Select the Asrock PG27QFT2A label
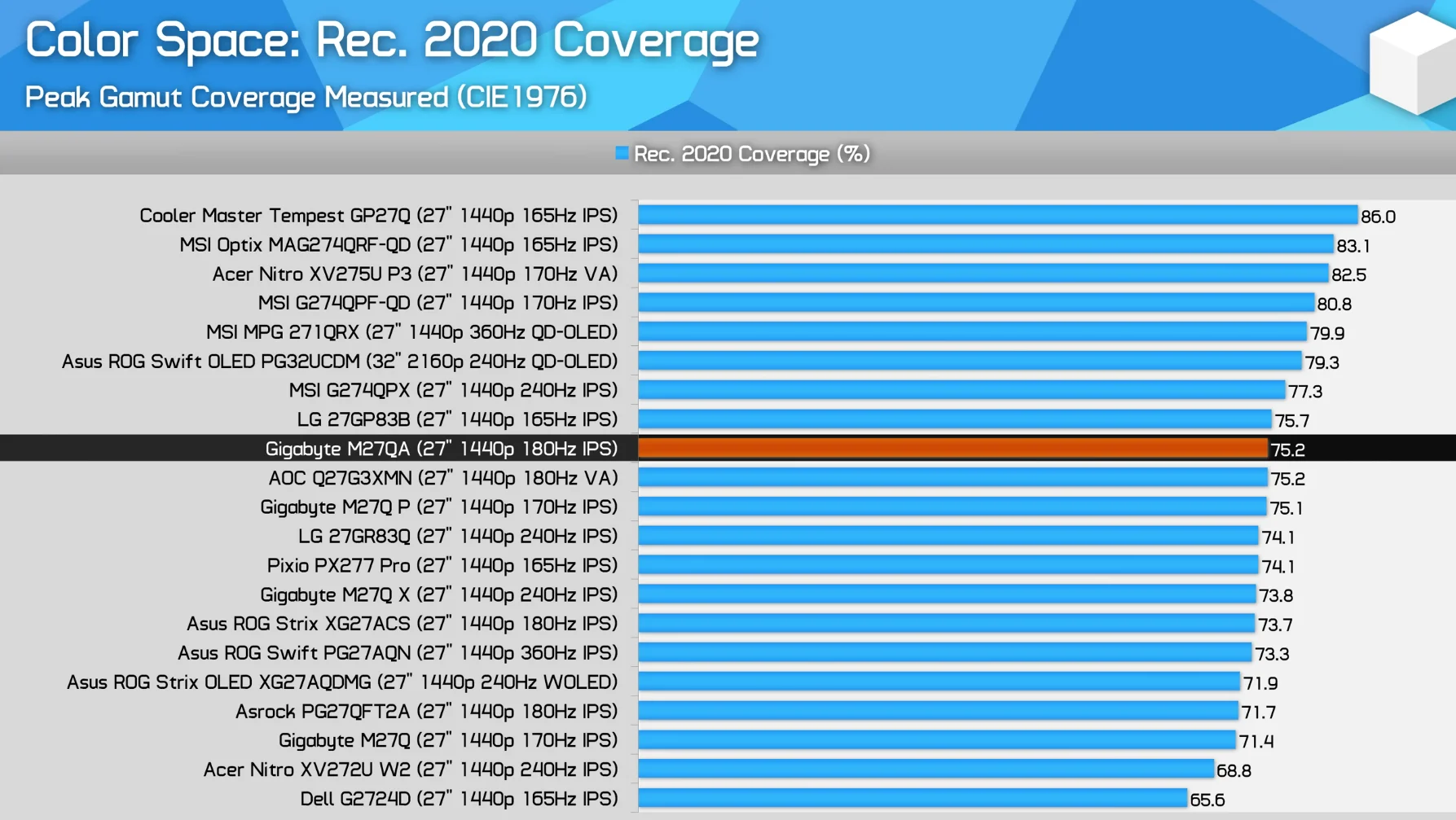Image resolution: width=1456 pixels, height=820 pixels. pyautogui.click(x=427, y=712)
